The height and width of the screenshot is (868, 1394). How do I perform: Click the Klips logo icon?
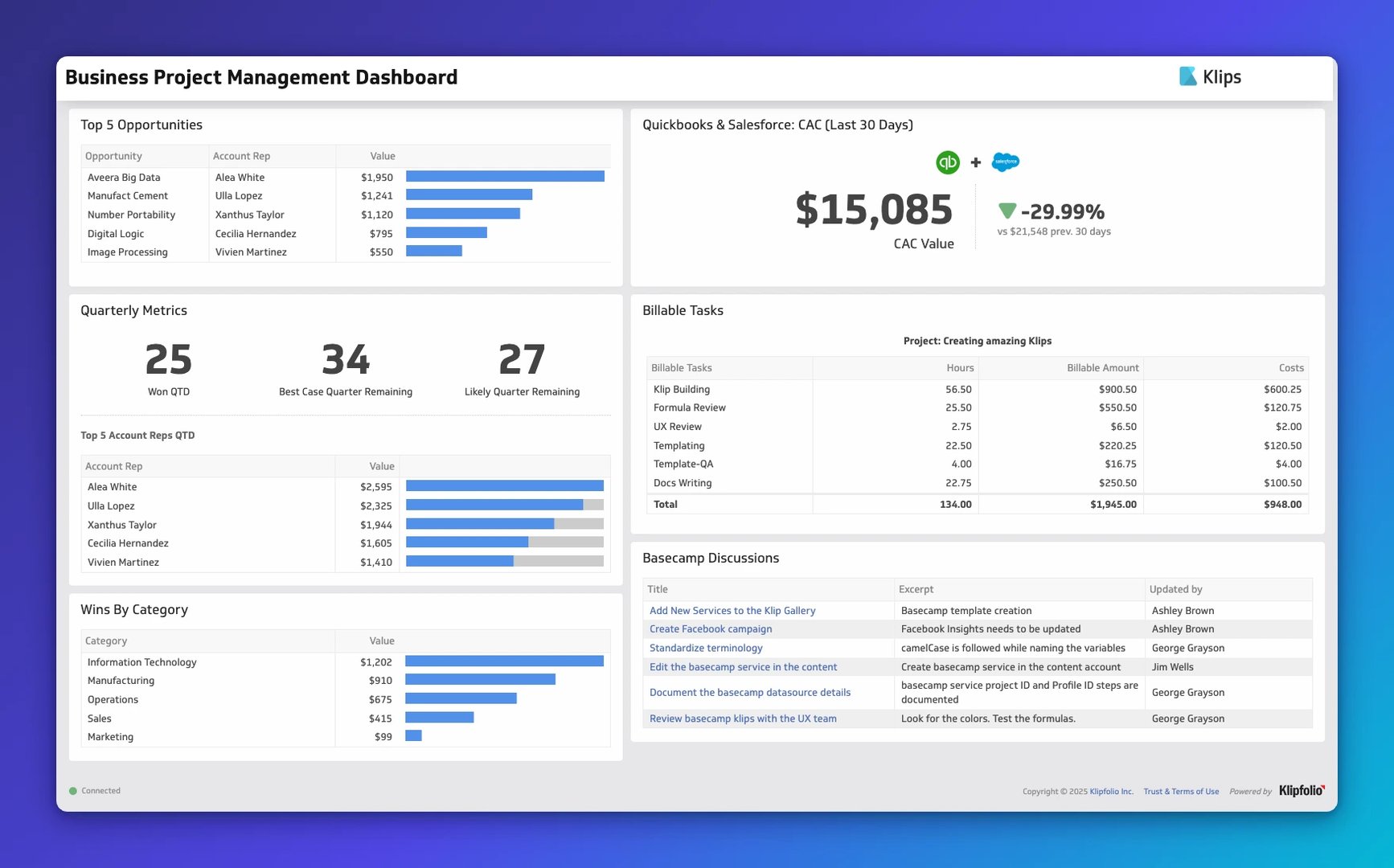point(1187,76)
